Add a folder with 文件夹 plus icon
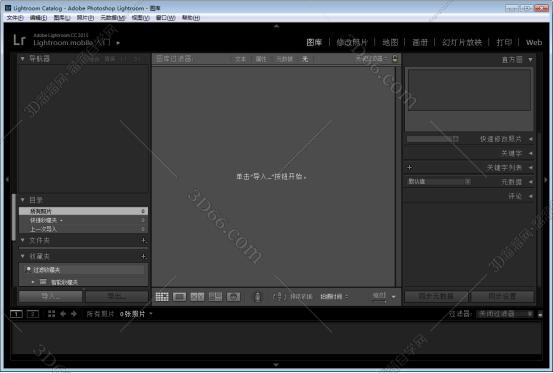The height and width of the screenshot is (373, 553). [143, 241]
